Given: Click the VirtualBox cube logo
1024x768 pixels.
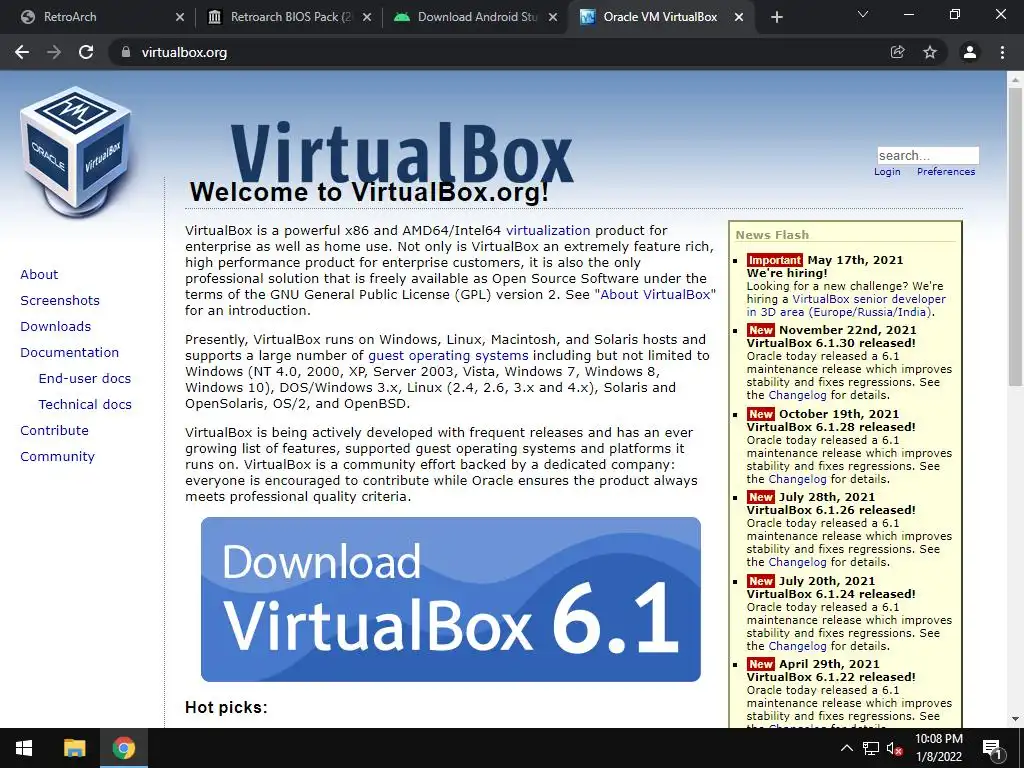Looking at the screenshot, I should 76,152.
